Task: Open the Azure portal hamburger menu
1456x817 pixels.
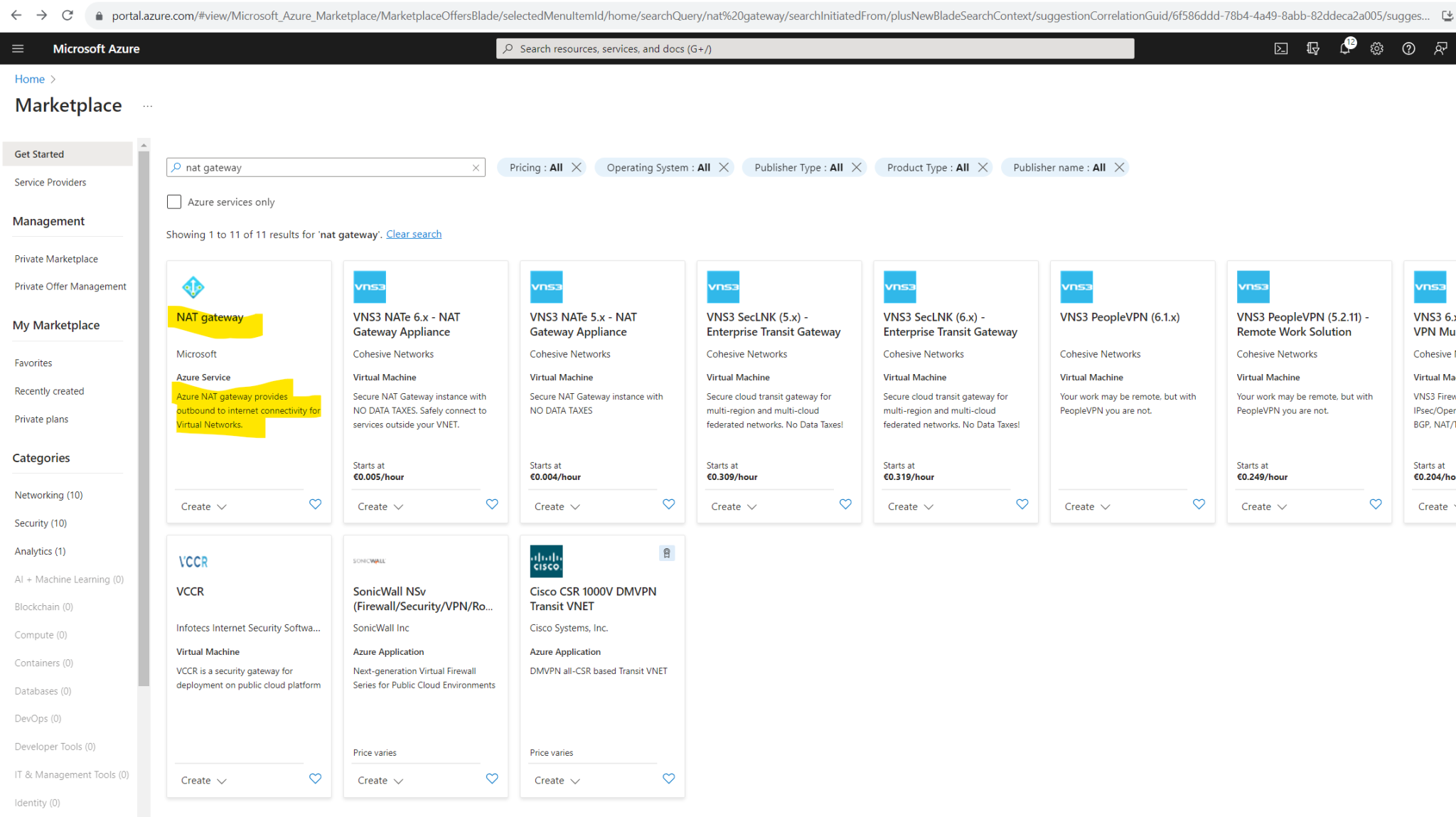Action: tap(18, 48)
